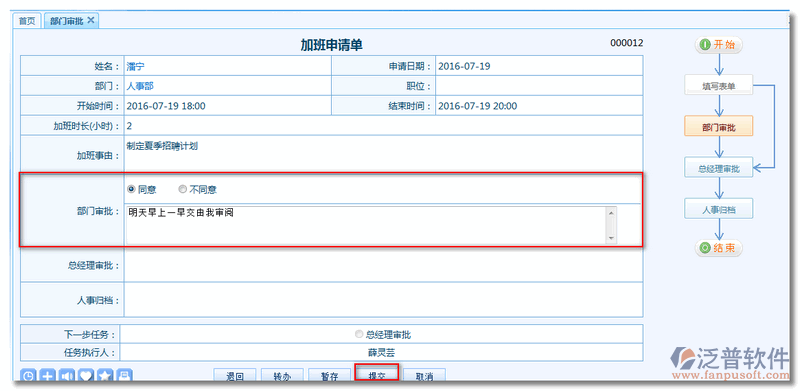This screenshot has width=800, height=391.
Task: Click the end time 2016-07-19 20:00
Action: coord(478,106)
